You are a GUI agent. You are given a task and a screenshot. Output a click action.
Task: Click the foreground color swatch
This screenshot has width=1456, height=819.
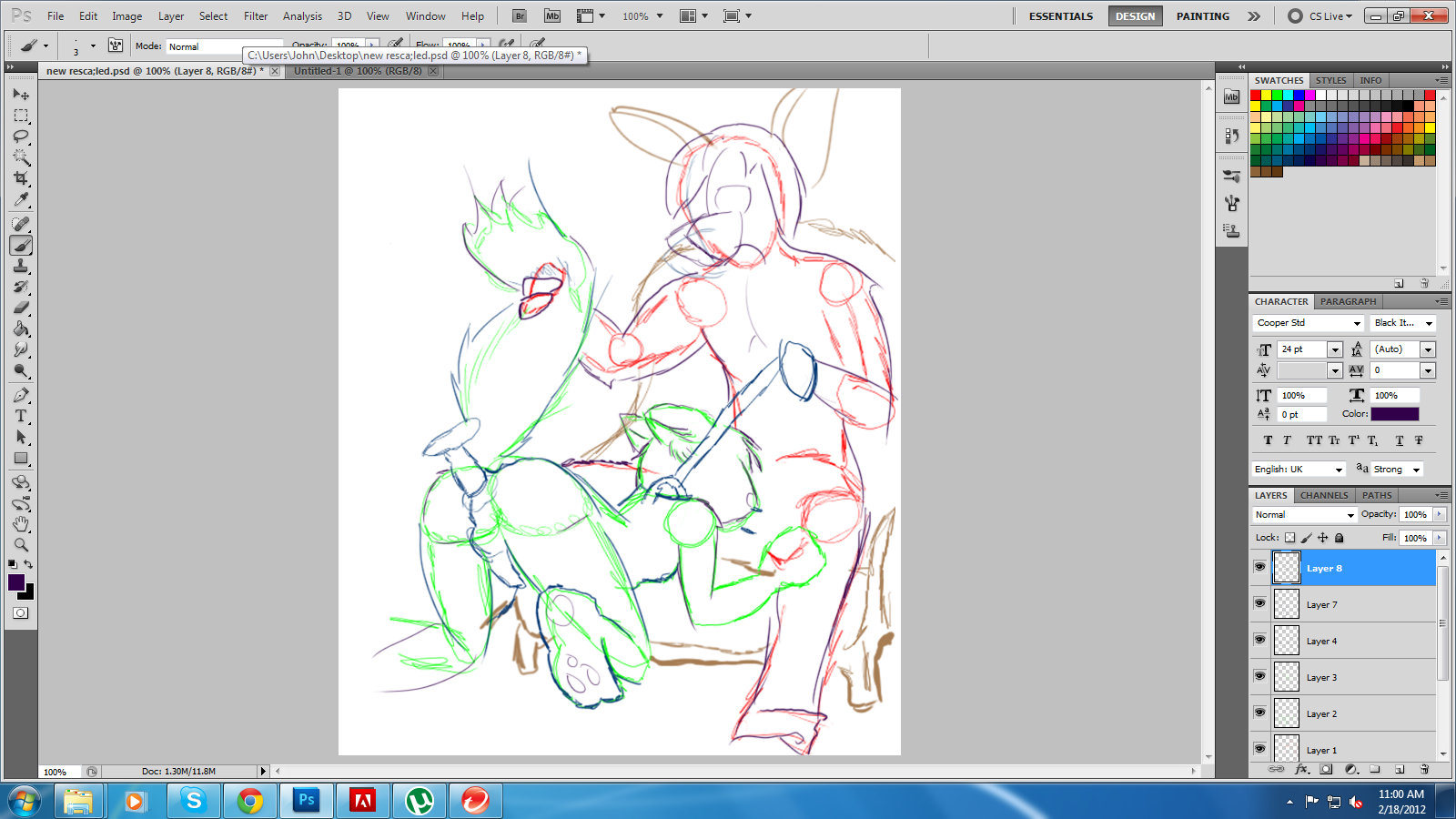(x=16, y=582)
